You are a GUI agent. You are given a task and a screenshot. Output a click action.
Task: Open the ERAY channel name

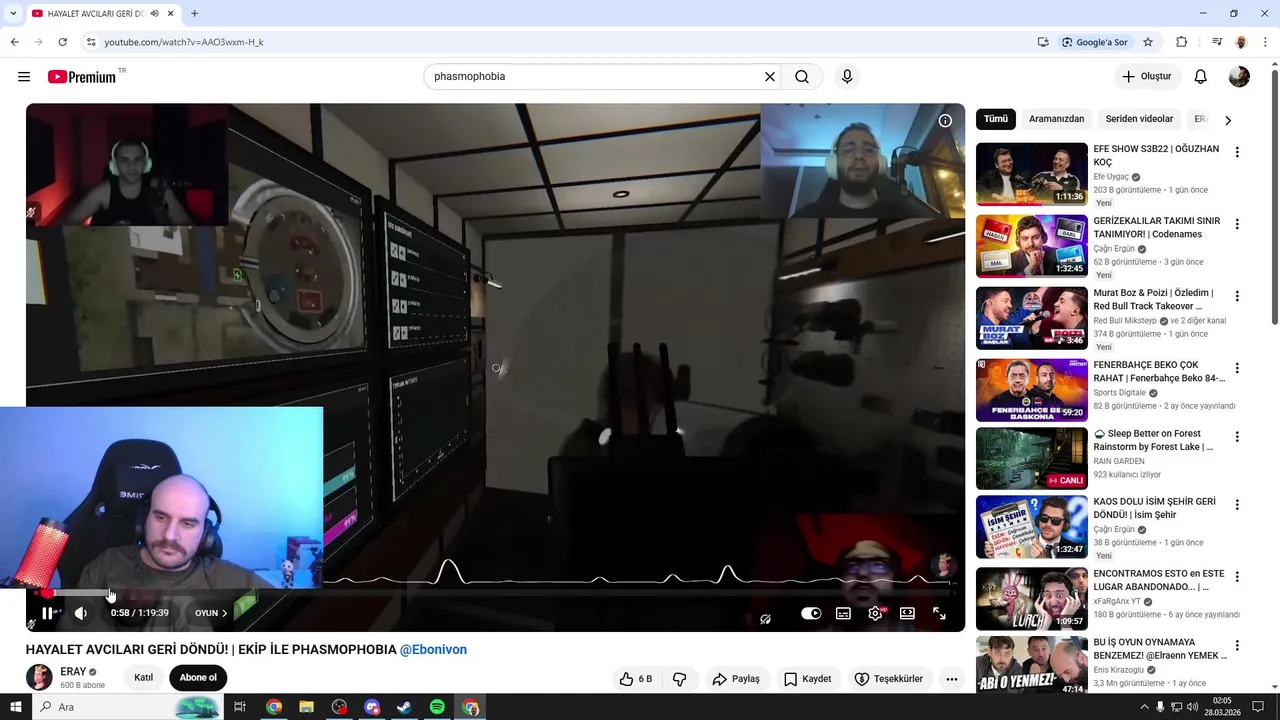73,672
